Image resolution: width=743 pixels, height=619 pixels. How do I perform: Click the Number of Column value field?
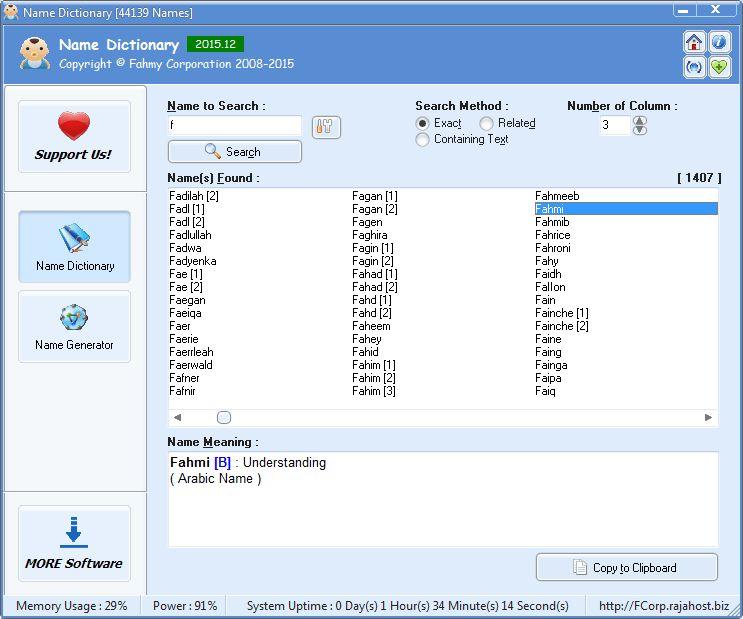coord(615,125)
